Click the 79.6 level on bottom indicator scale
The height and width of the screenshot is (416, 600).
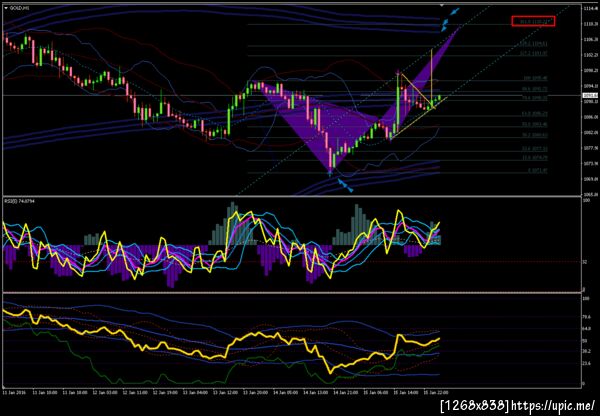(586, 317)
